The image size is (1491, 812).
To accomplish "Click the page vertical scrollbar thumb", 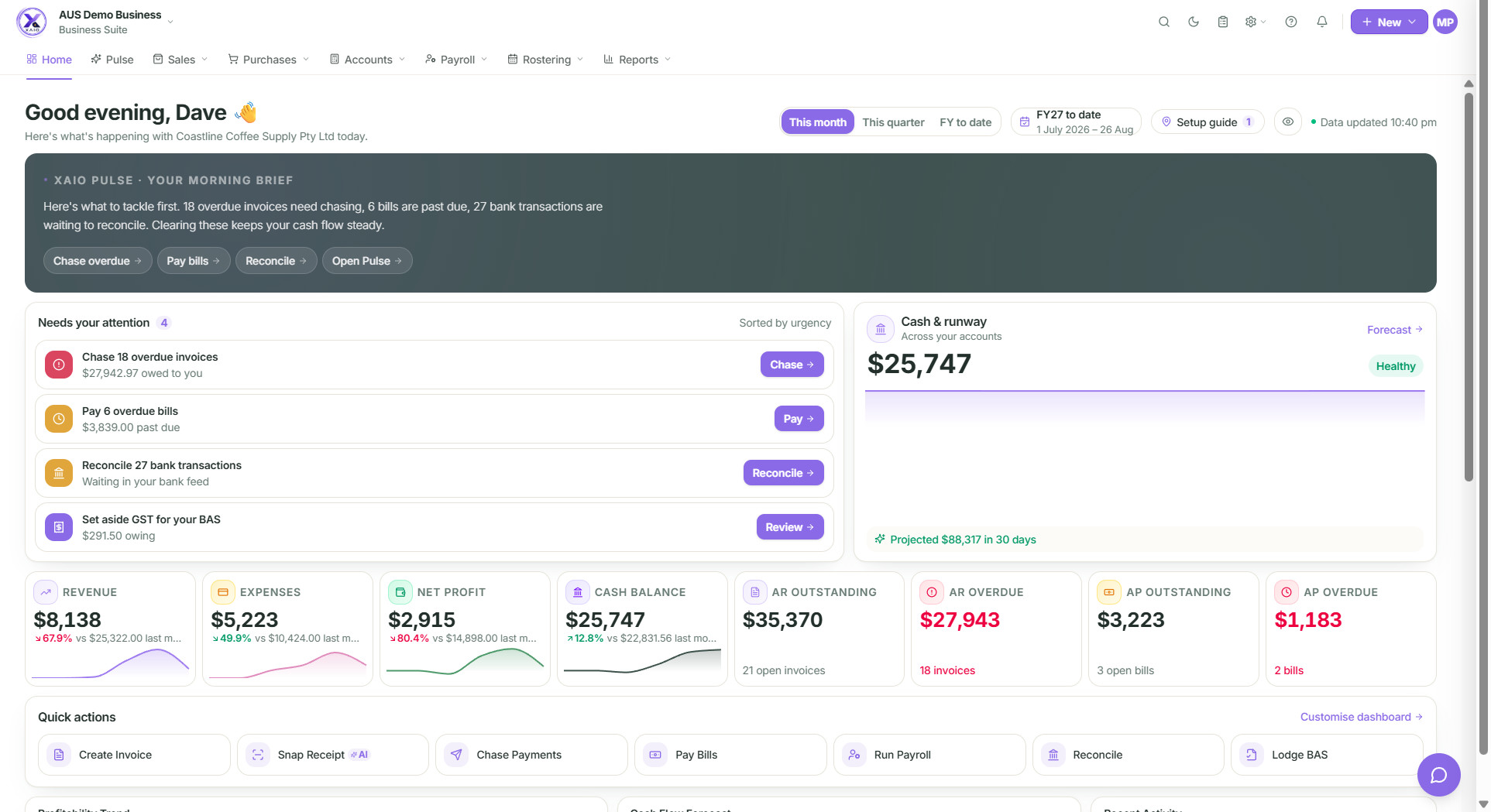I will pyautogui.click(x=1469, y=286).
